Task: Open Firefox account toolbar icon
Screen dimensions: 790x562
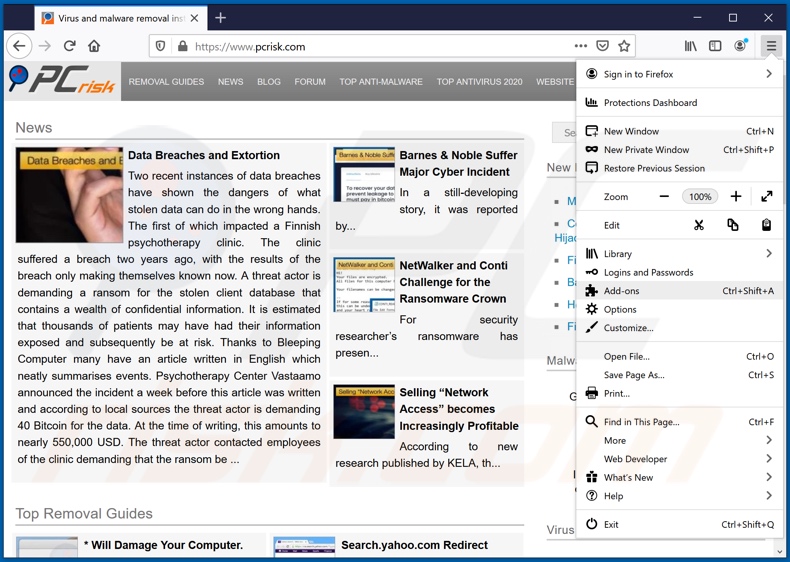Action: (740, 46)
